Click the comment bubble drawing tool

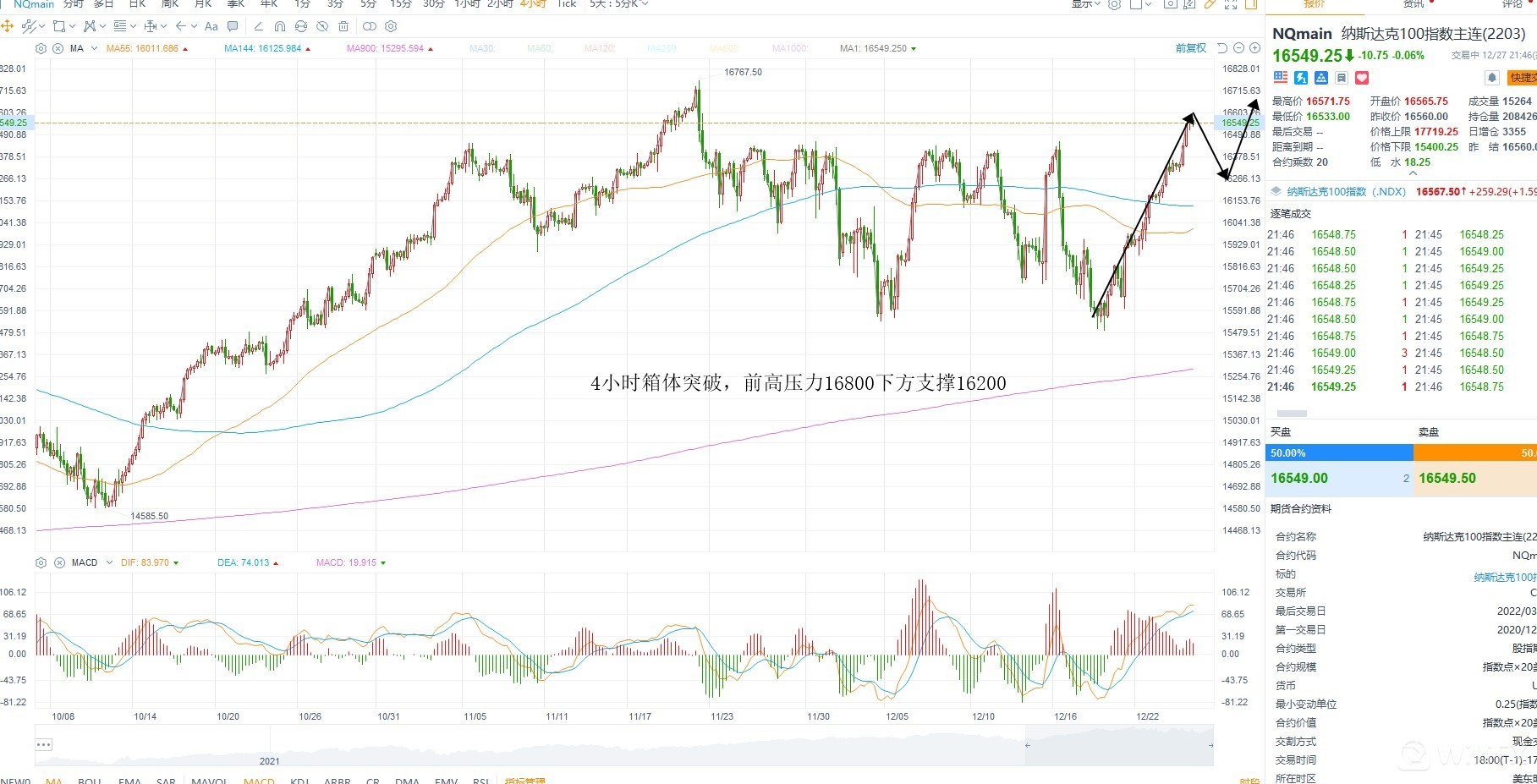[233, 26]
